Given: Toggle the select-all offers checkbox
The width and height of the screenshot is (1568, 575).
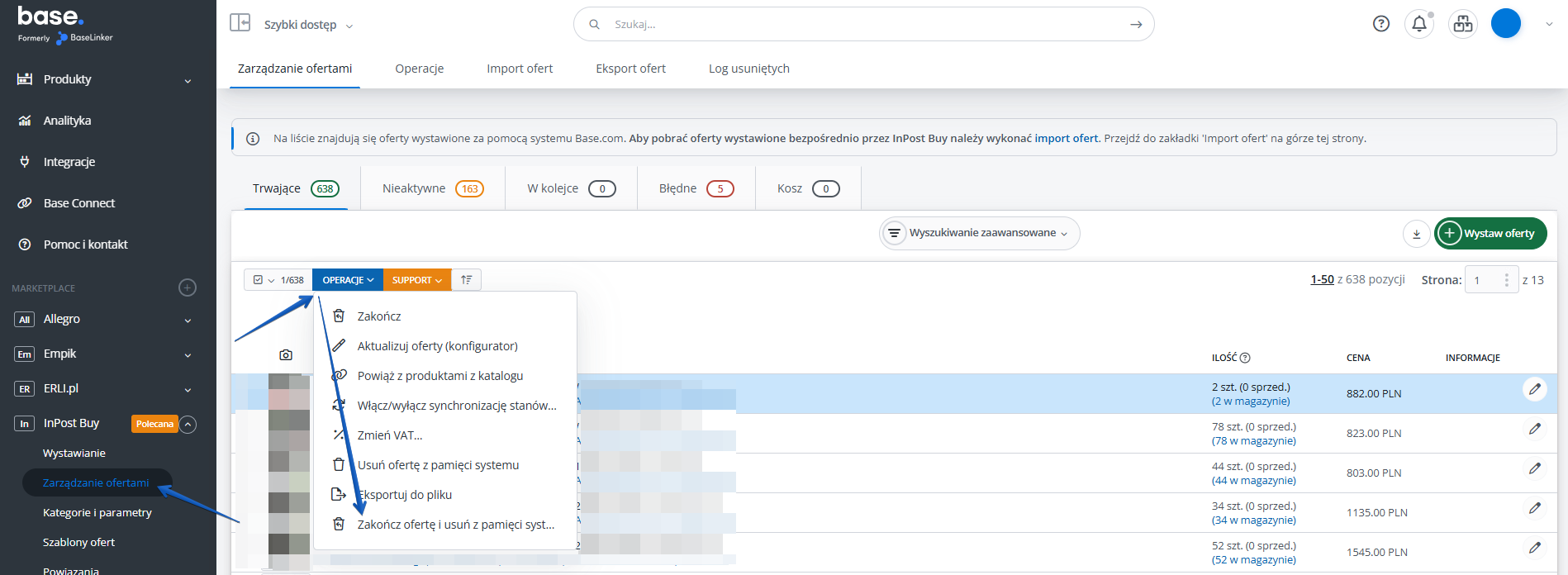Looking at the screenshot, I should [x=259, y=280].
